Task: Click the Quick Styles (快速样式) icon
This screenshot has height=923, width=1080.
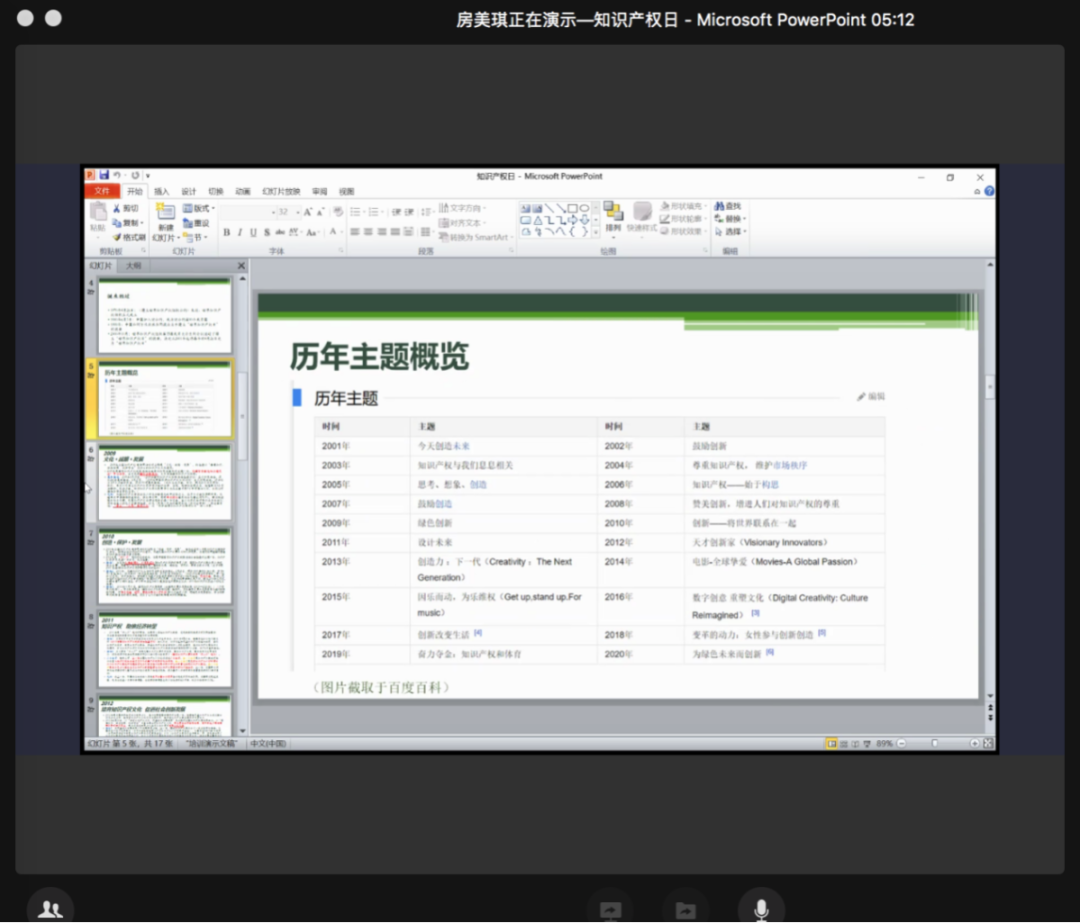Action: coord(642,216)
